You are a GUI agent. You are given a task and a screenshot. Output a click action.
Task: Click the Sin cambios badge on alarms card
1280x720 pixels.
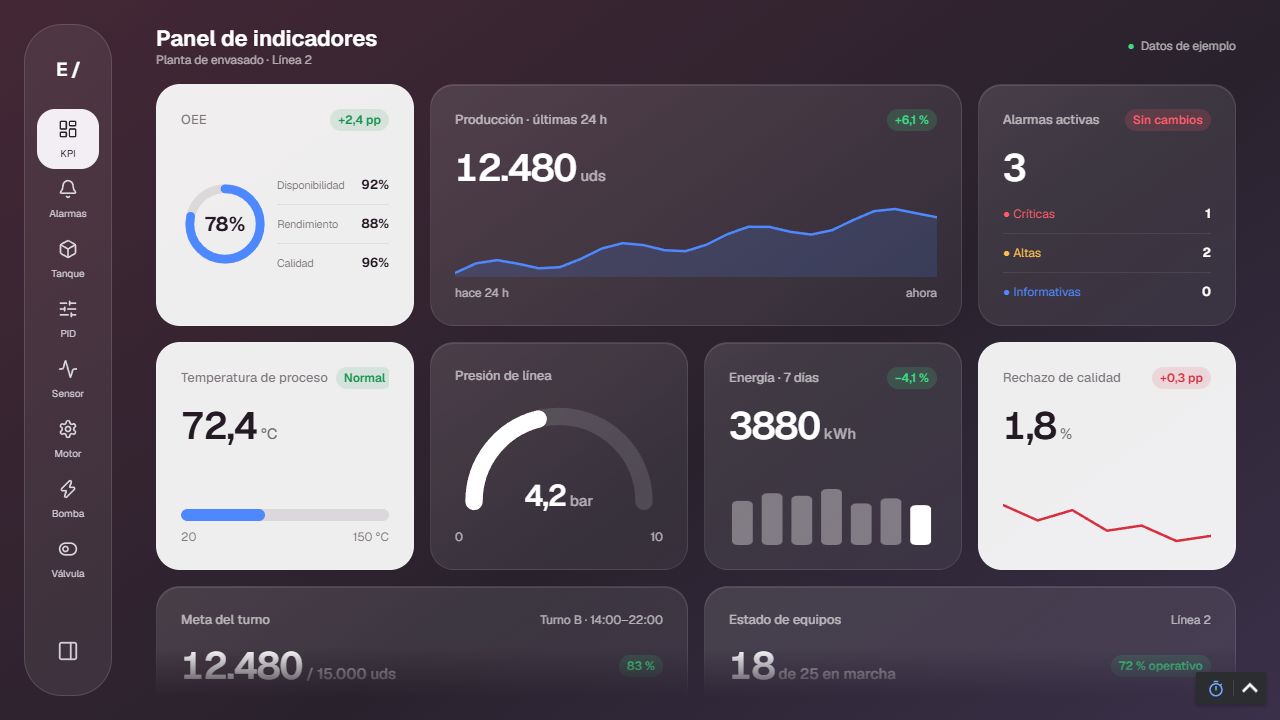(x=1168, y=120)
